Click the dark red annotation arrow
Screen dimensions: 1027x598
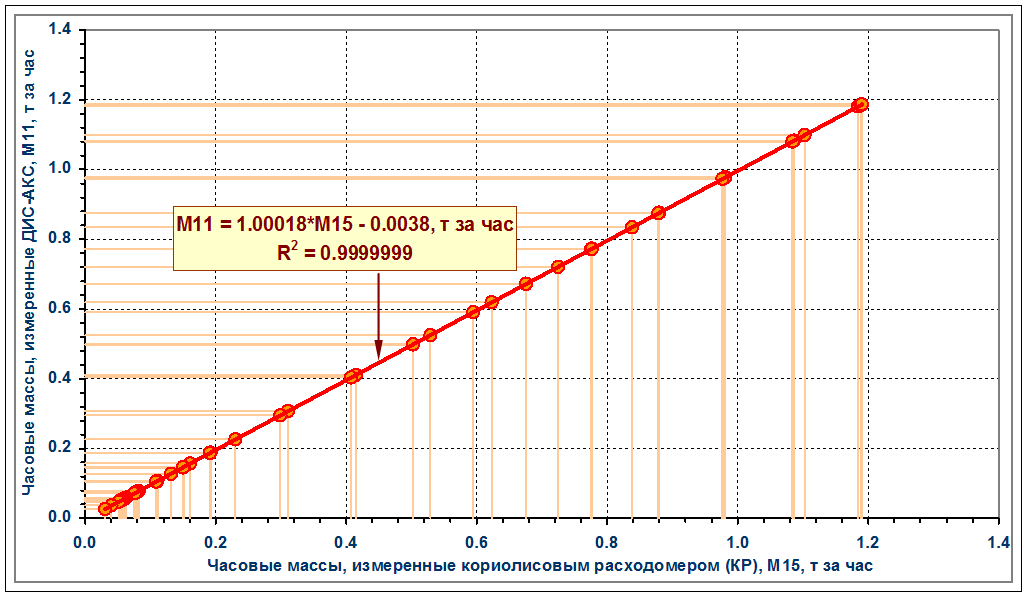click(378, 315)
